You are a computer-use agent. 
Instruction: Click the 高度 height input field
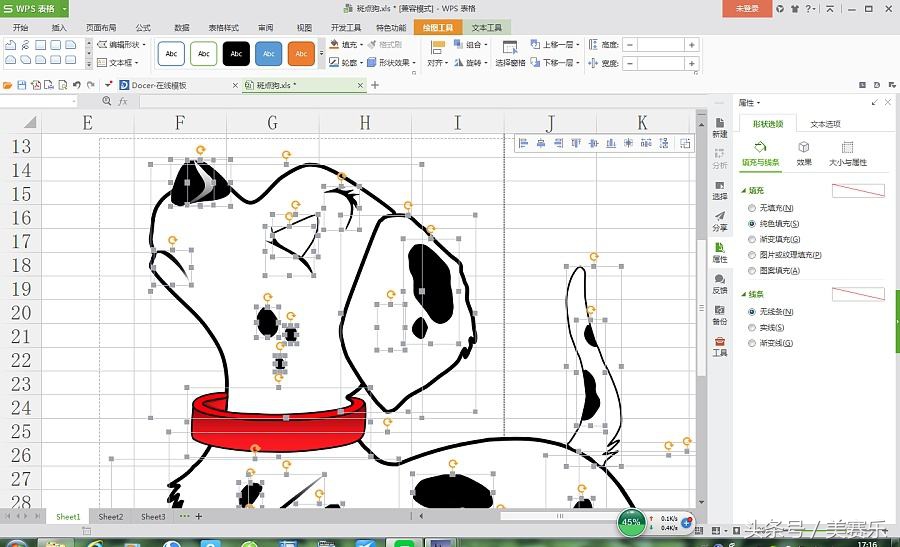(661, 45)
